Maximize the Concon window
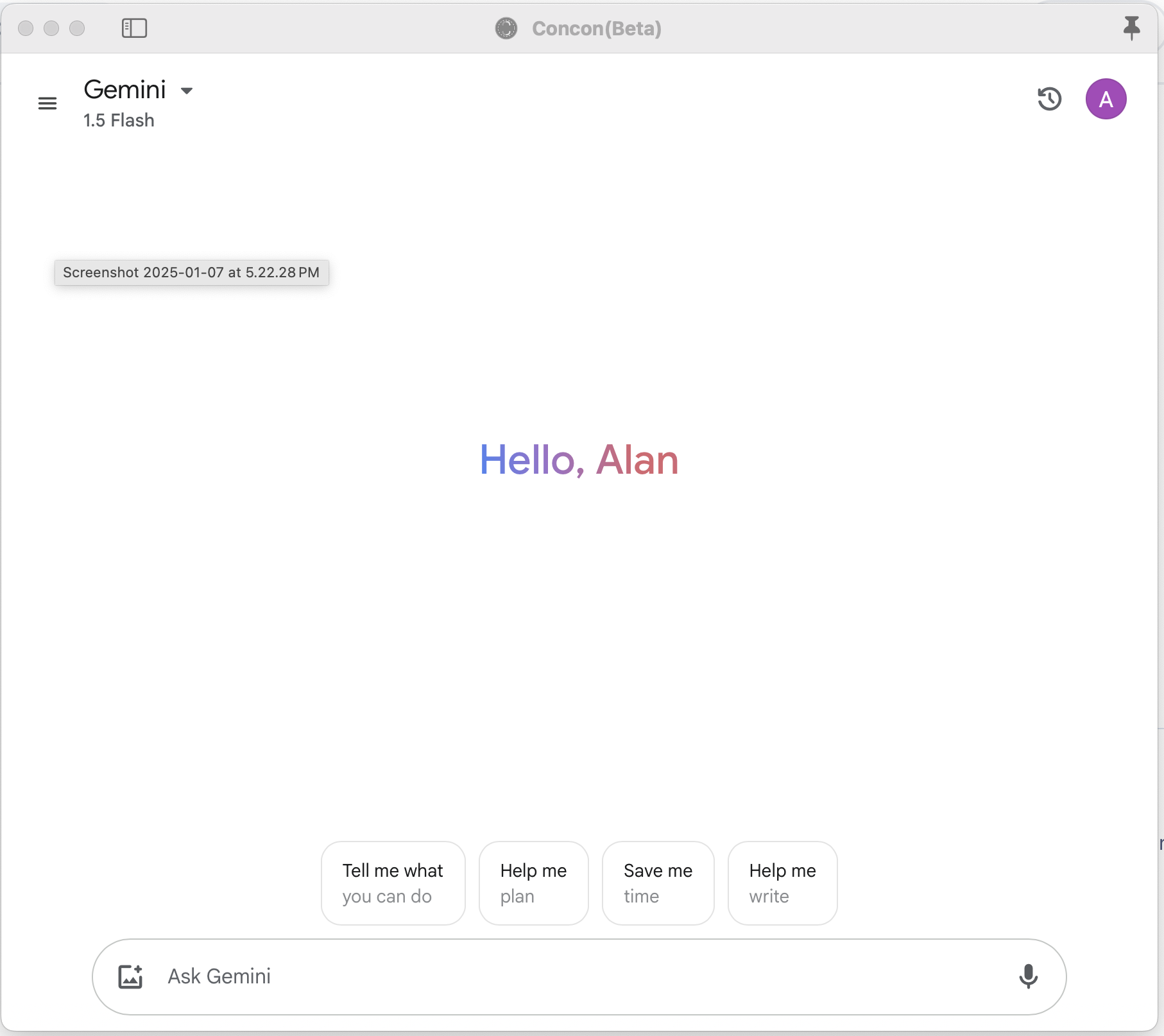1164x1036 pixels. coord(77,28)
